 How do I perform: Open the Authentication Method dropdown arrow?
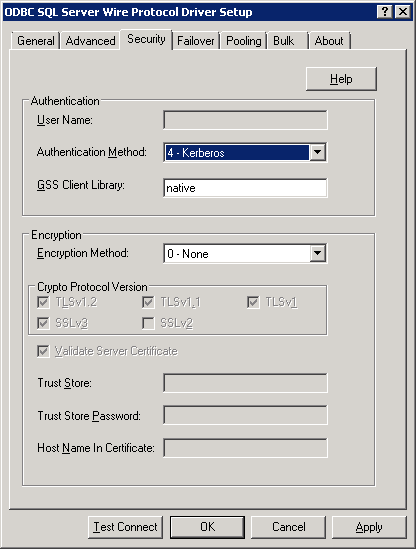tap(318, 152)
